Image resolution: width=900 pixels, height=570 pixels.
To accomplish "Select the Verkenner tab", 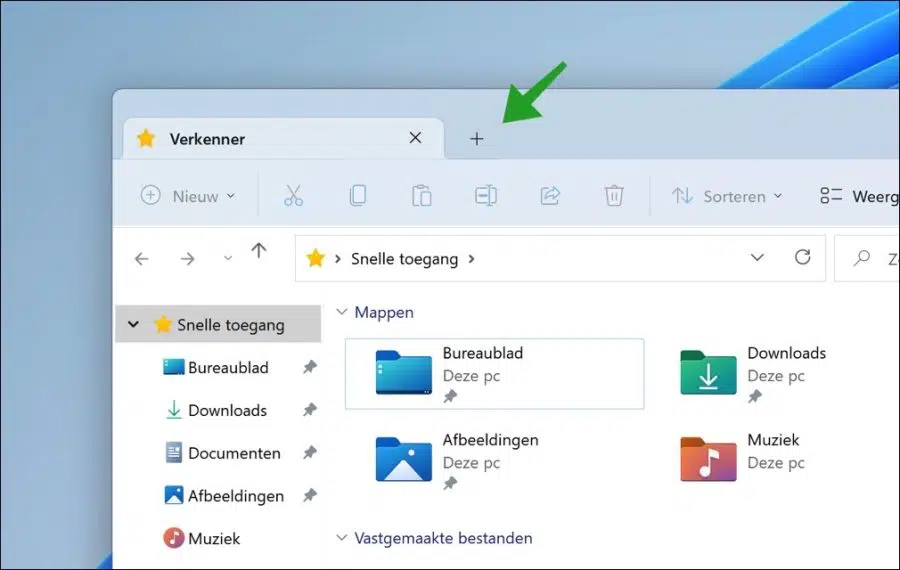I will point(284,139).
